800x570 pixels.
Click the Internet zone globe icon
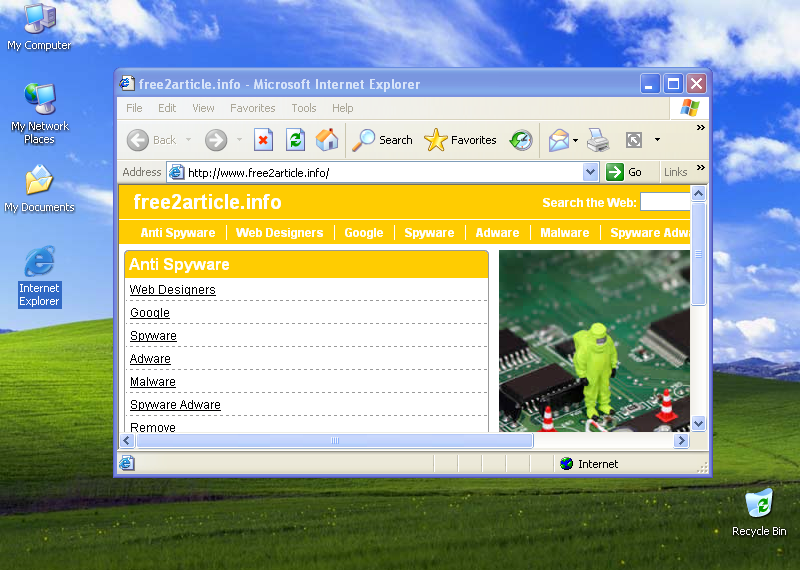566,463
